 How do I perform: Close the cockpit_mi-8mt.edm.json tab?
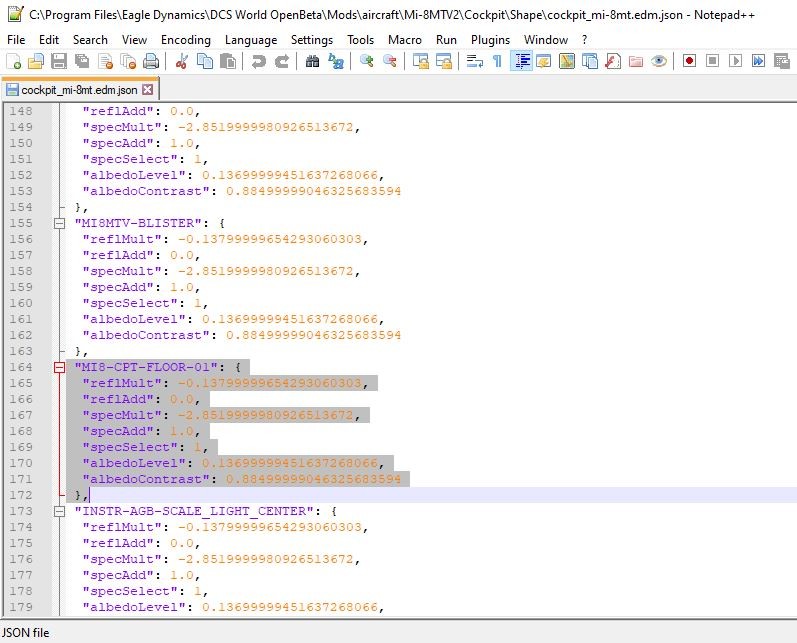point(147,90)
